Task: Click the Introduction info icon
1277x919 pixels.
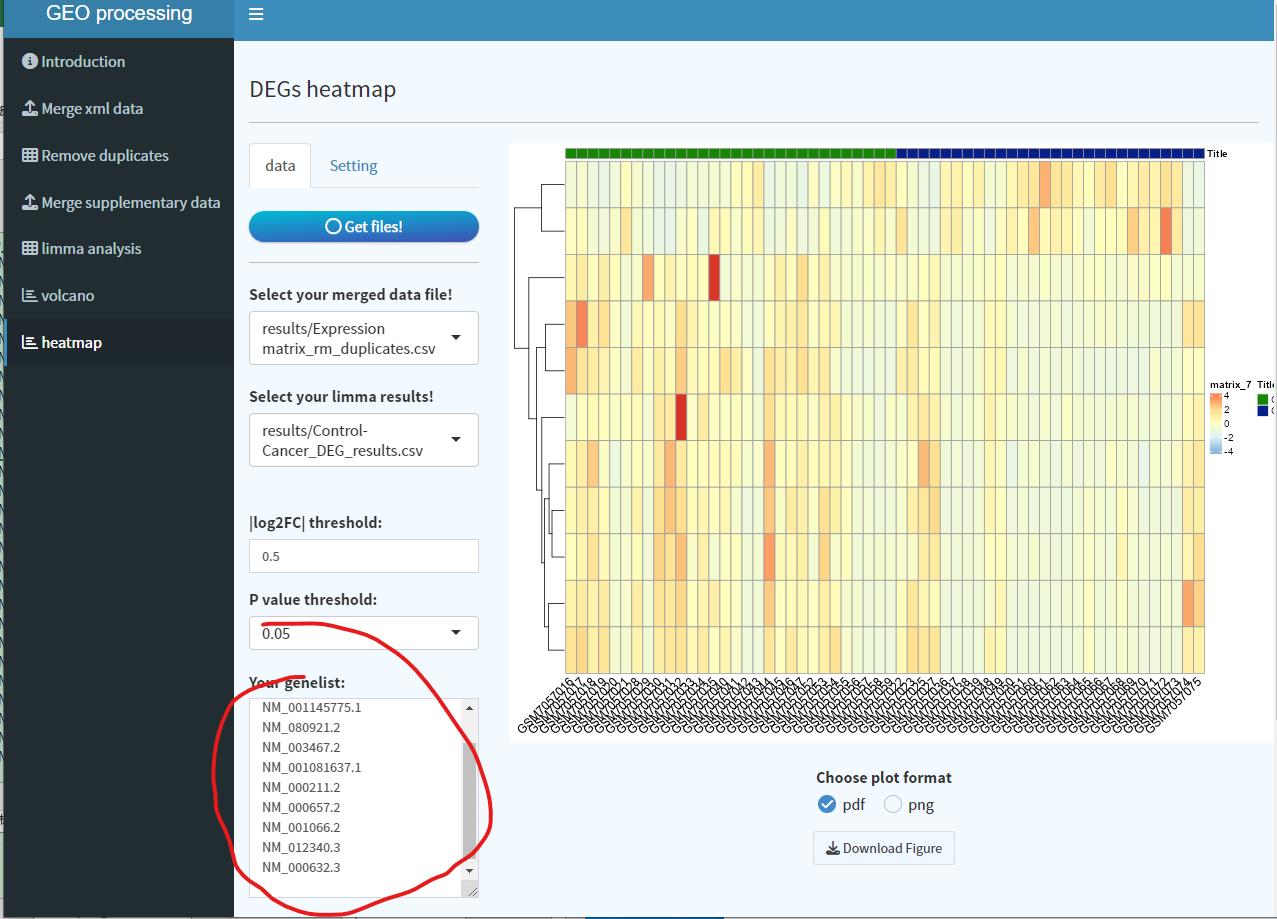Action: (29, 62)
